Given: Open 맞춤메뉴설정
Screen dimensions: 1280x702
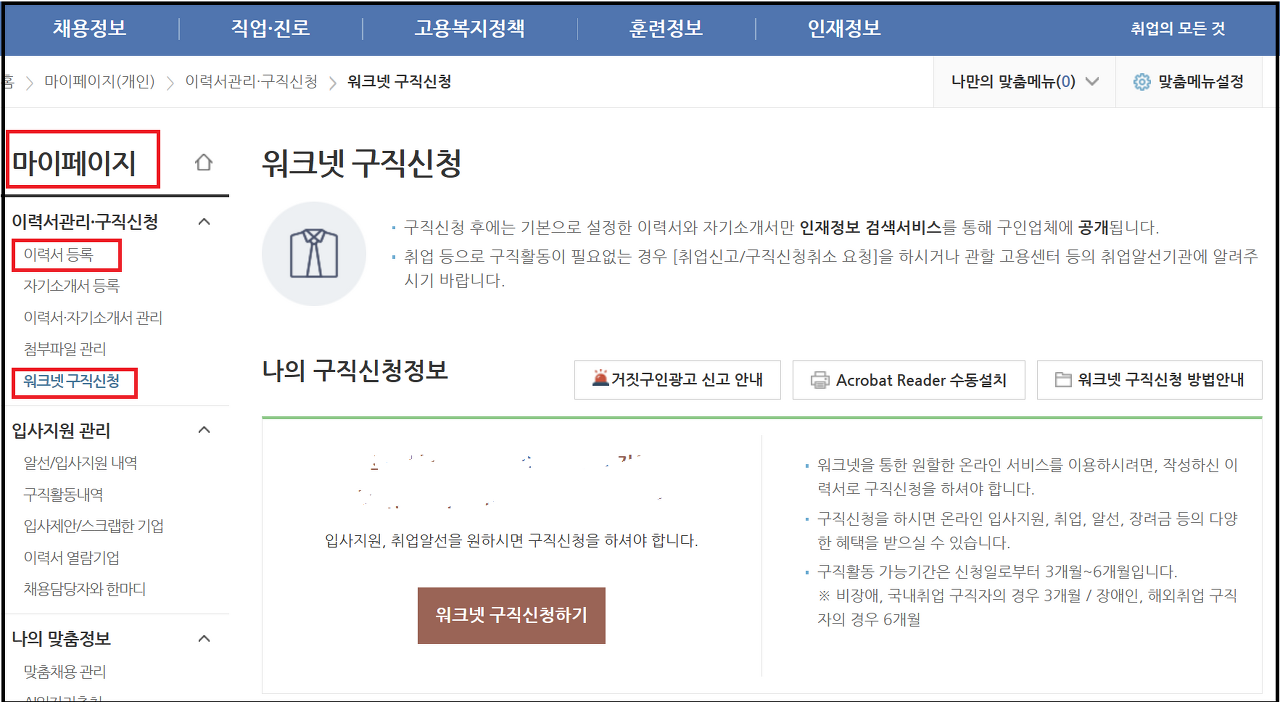Looking at the screenshot, I should pyautogui.click(x=1187, y=82).
